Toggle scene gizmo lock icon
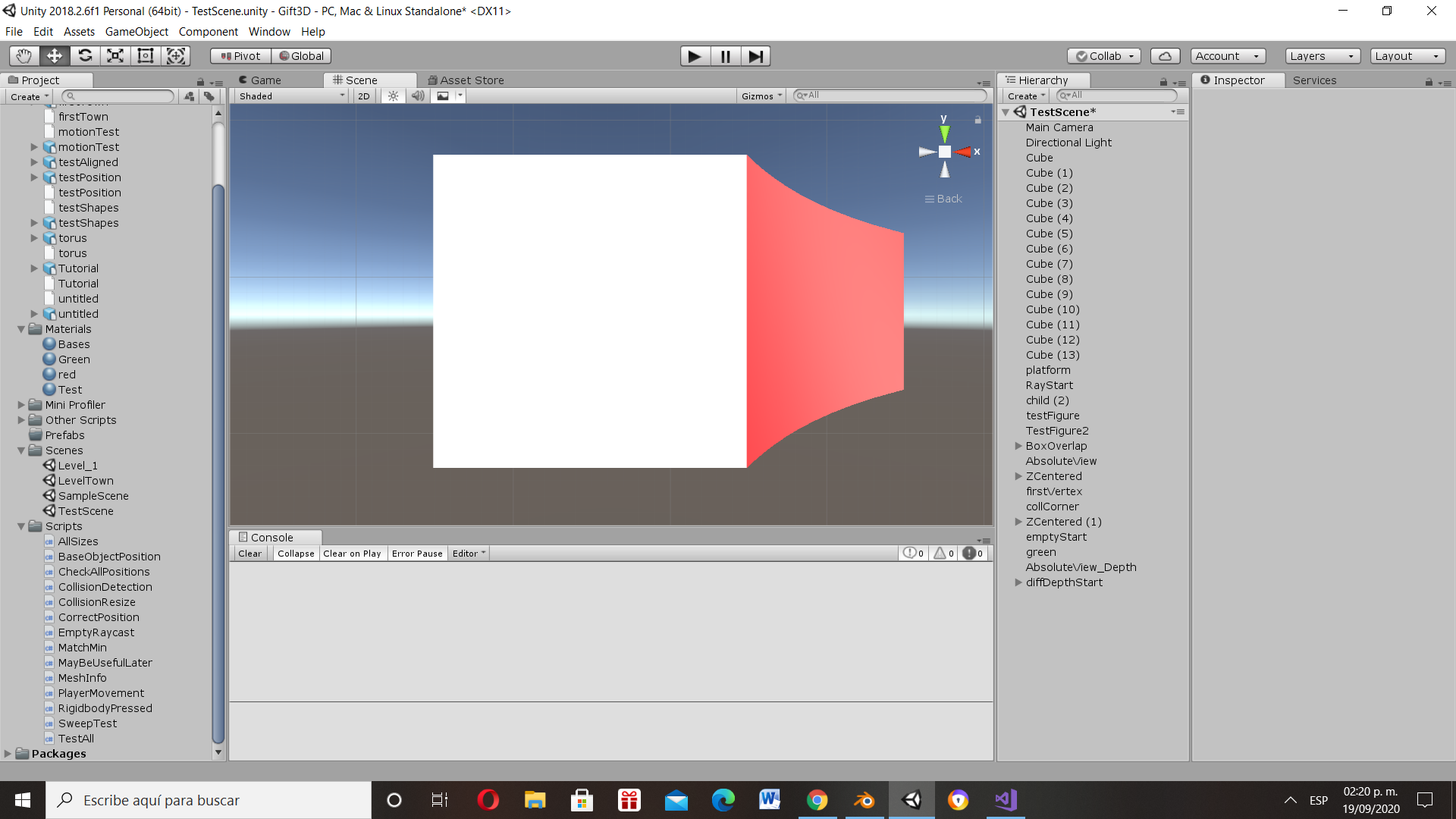 [x=978, y=120]
